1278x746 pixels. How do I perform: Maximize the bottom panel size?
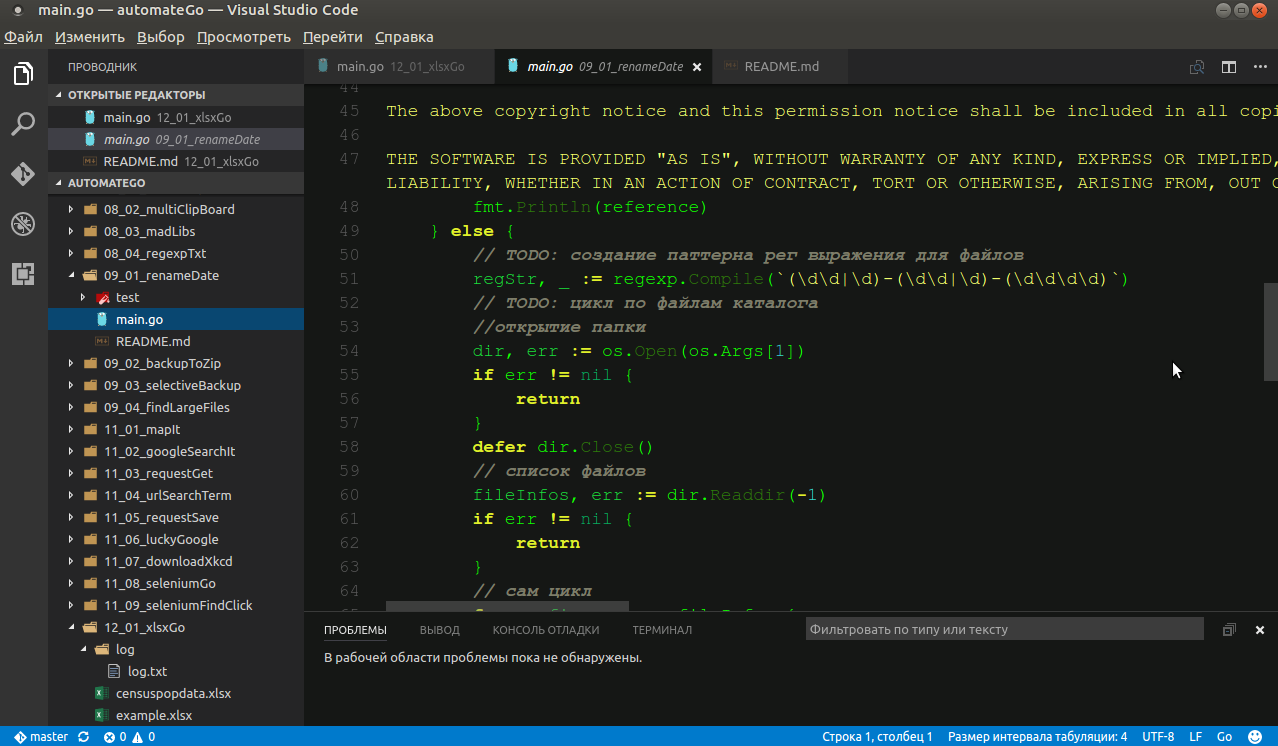[1229, 630]
